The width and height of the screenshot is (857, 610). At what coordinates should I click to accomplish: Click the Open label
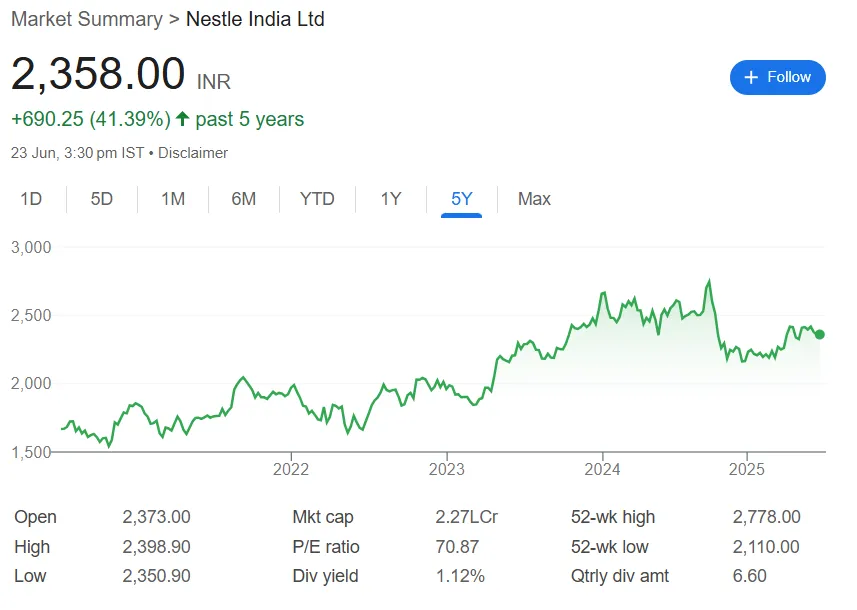click(x=36, y=517)
